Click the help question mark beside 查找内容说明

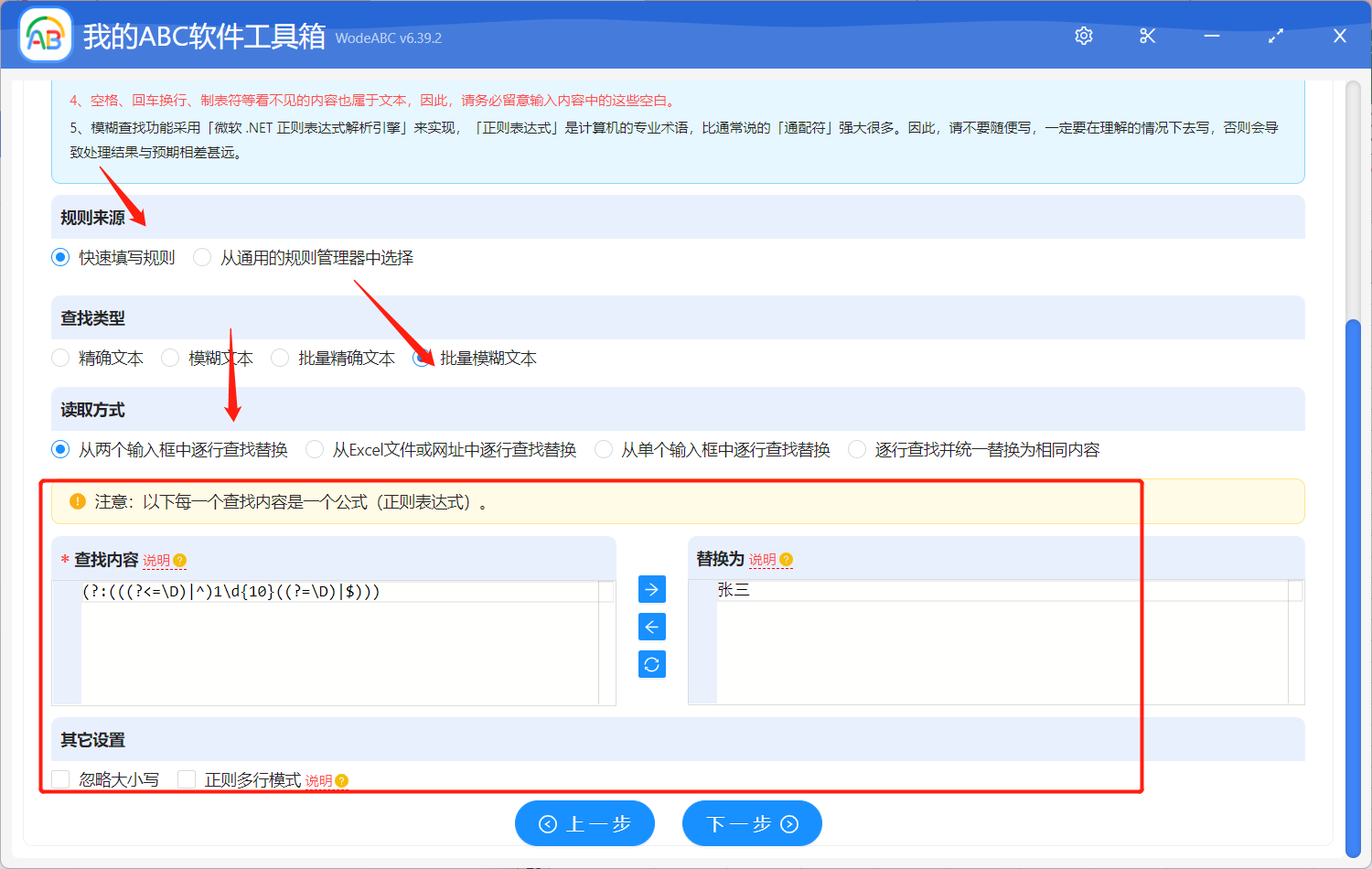pyautogui.click(x=179, y=558)
